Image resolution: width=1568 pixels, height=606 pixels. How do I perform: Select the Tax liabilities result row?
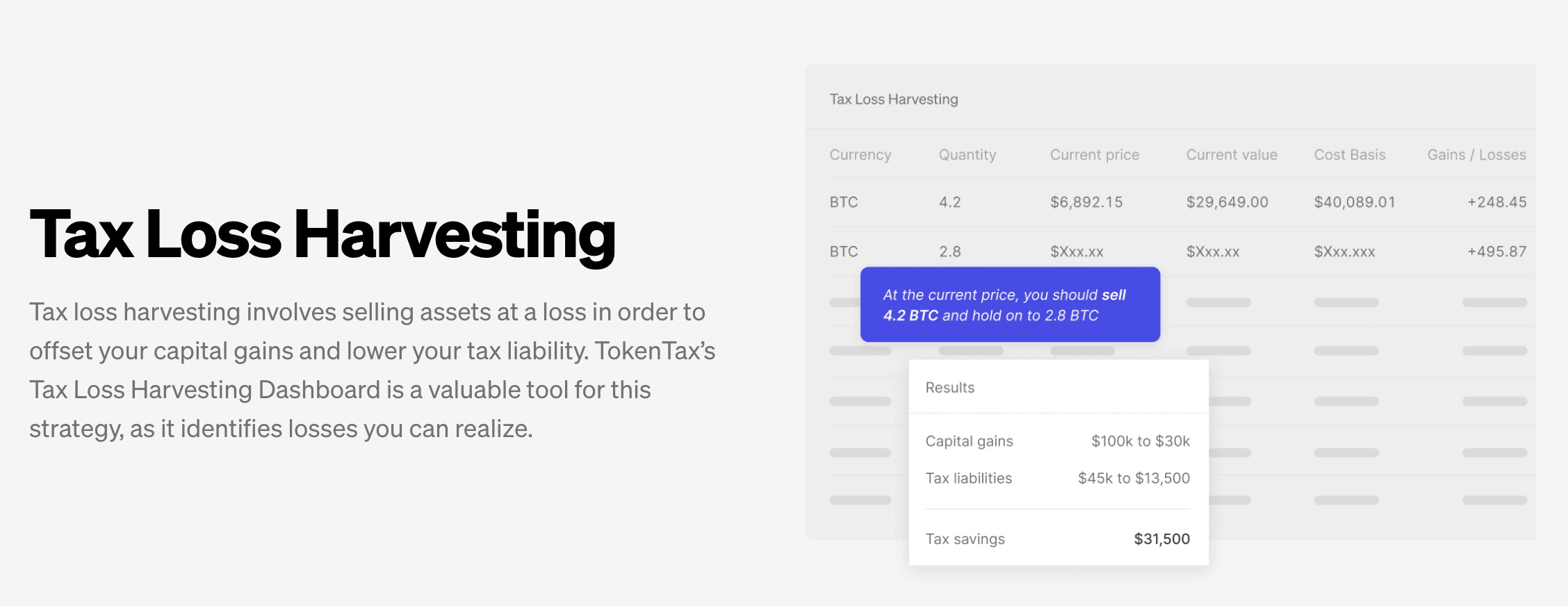1058,478
